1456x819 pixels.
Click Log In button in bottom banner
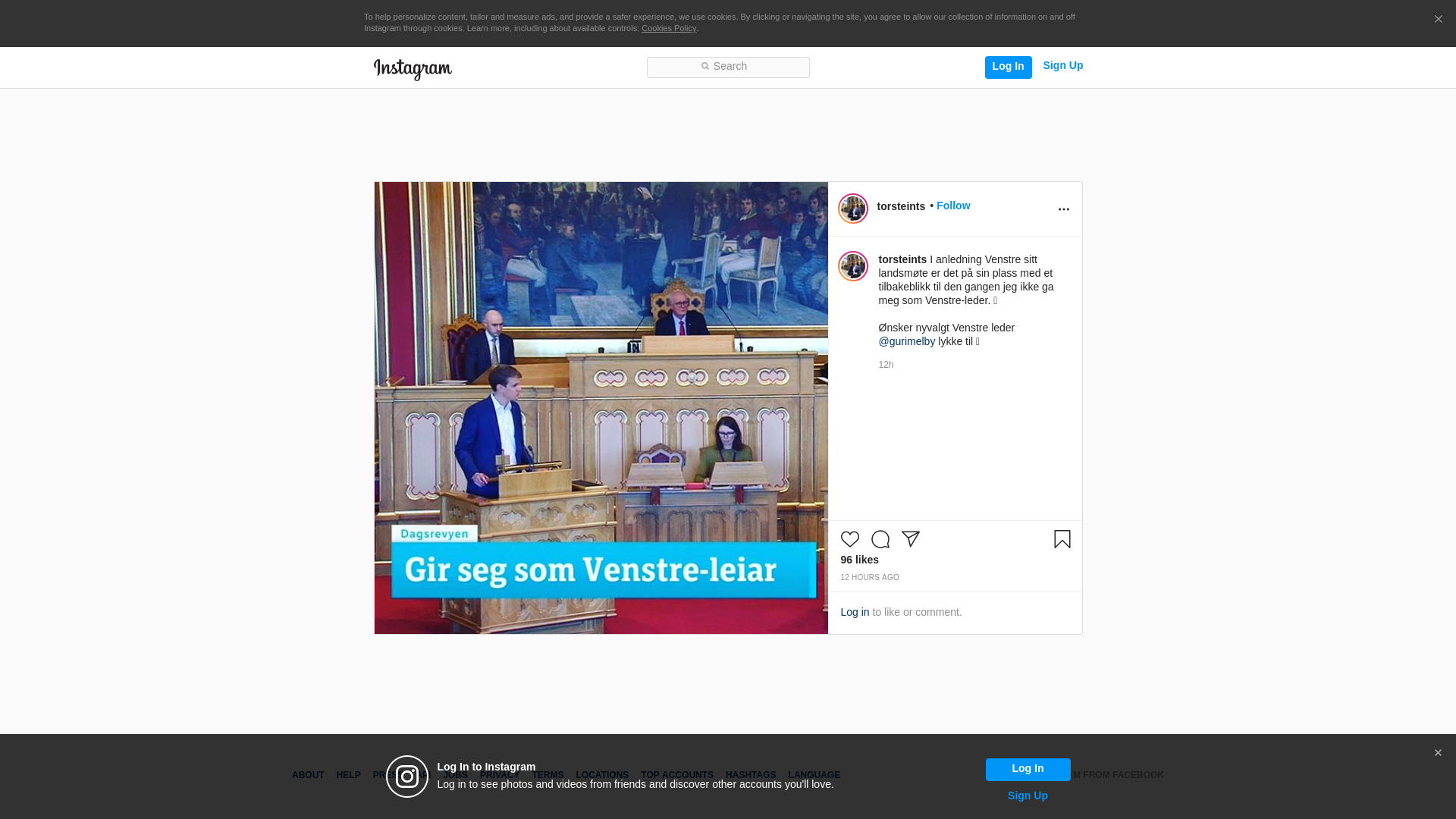pyautogui.click(x=1028, y=769)
